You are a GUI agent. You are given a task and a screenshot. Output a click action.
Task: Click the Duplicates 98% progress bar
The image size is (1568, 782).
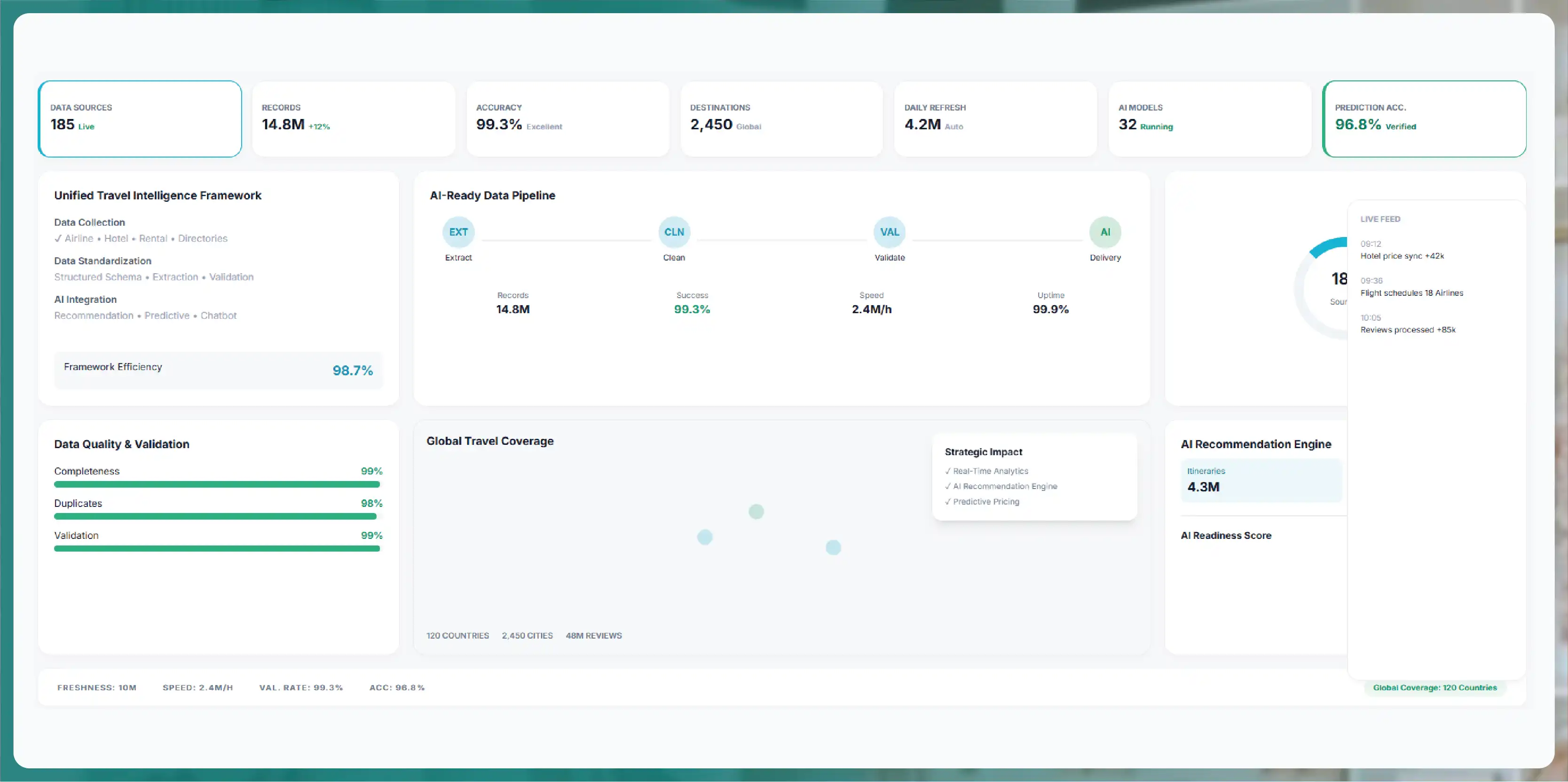pos(215,517)
